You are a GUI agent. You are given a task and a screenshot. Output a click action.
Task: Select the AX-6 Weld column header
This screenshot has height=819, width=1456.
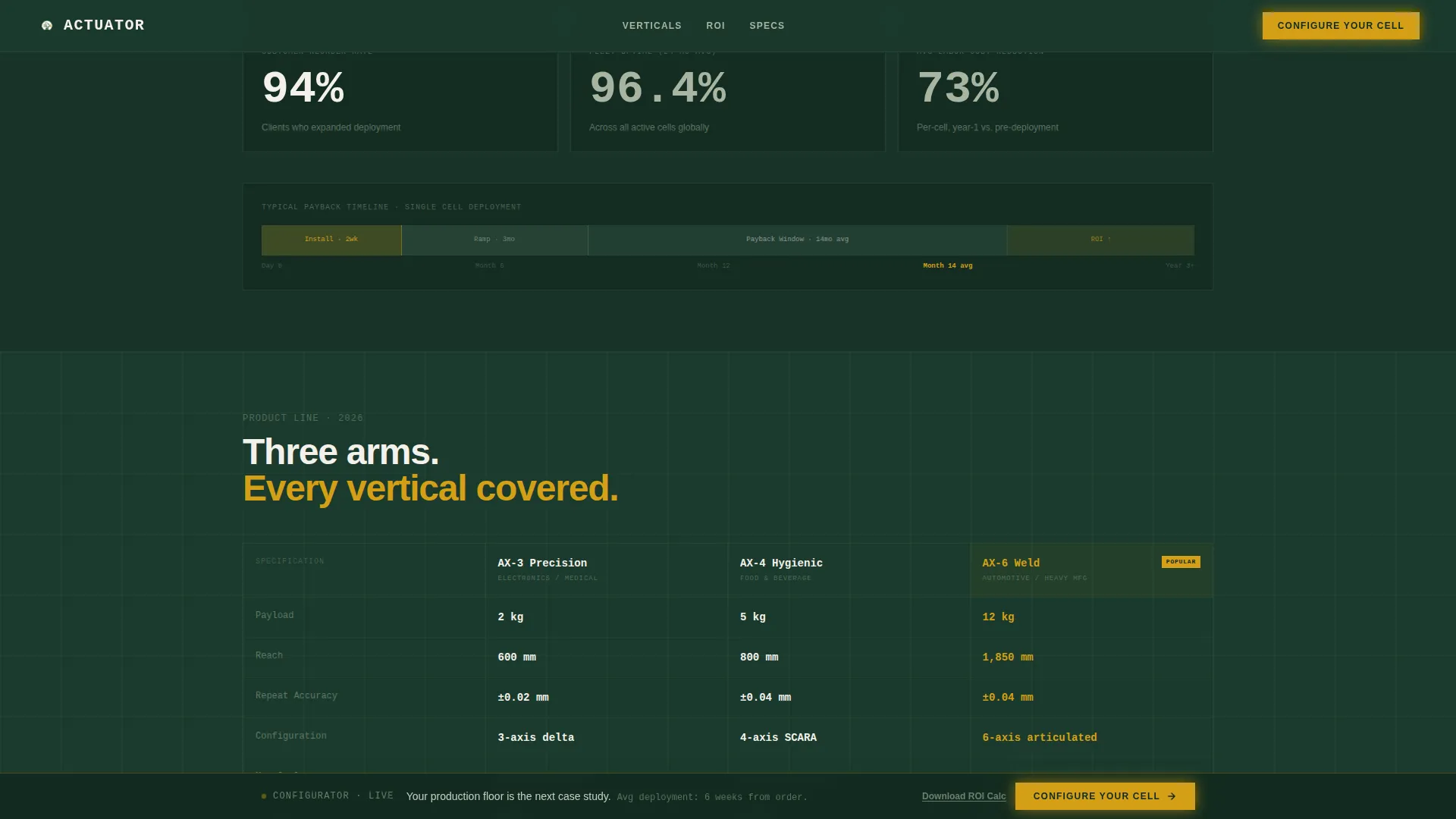point(1092,570)
